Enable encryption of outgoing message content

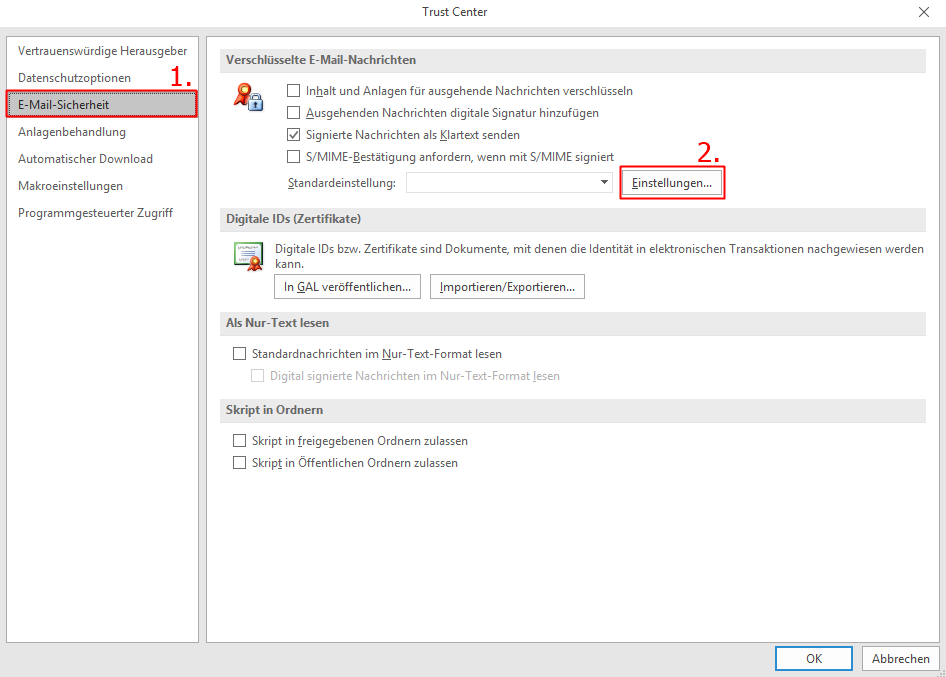pos(293,91)
